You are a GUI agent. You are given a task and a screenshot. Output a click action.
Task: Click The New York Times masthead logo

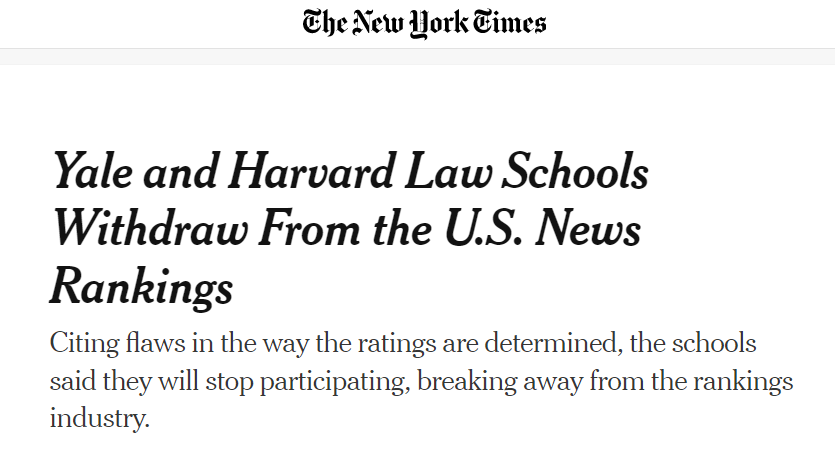(425, 24)
